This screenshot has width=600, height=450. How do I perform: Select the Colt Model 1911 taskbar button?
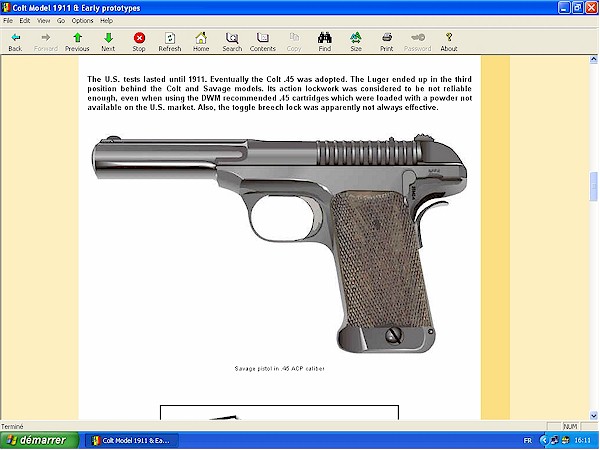(132, 440)
